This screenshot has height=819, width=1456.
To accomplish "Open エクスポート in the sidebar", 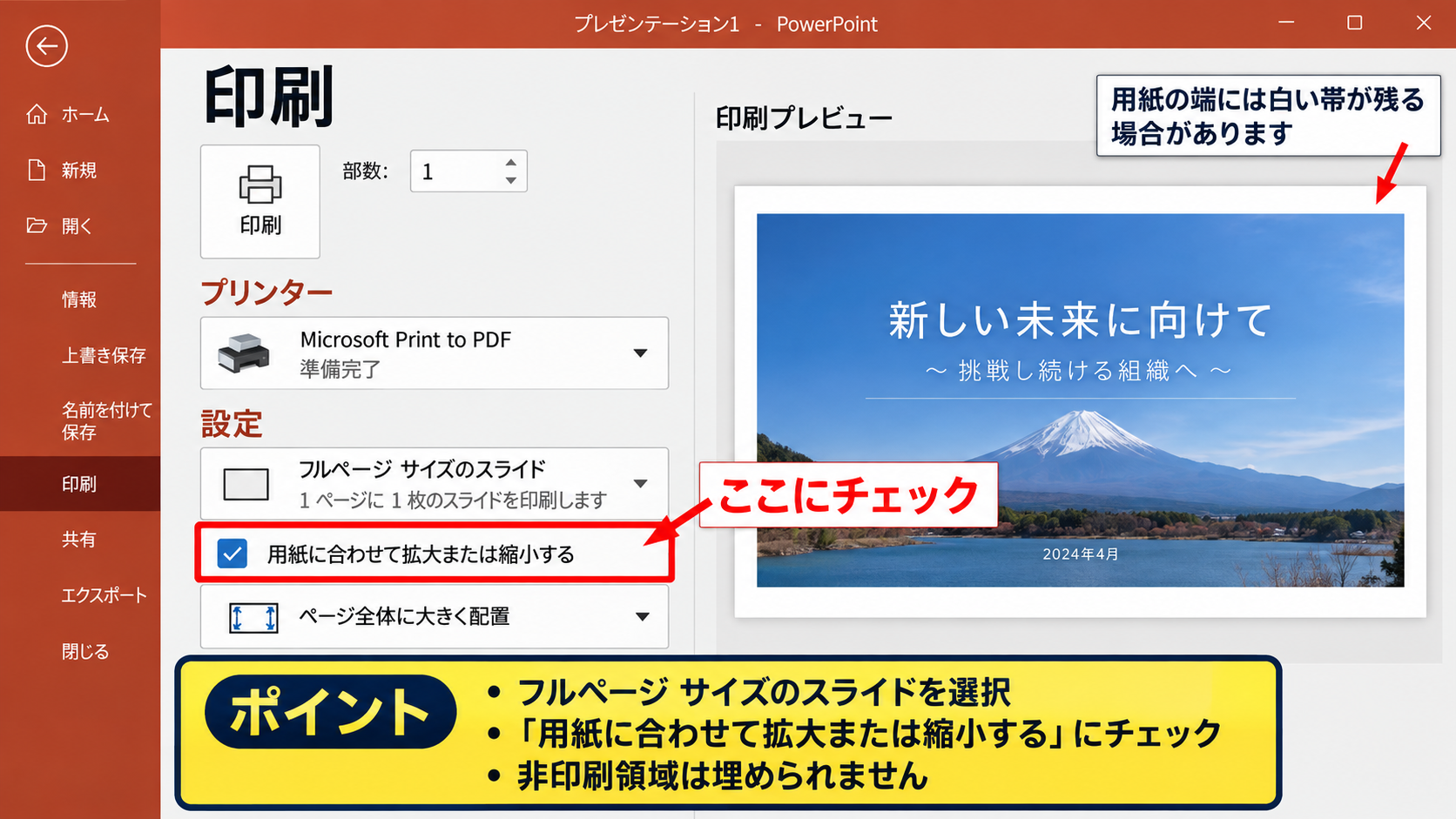I will tap(104, 595).
